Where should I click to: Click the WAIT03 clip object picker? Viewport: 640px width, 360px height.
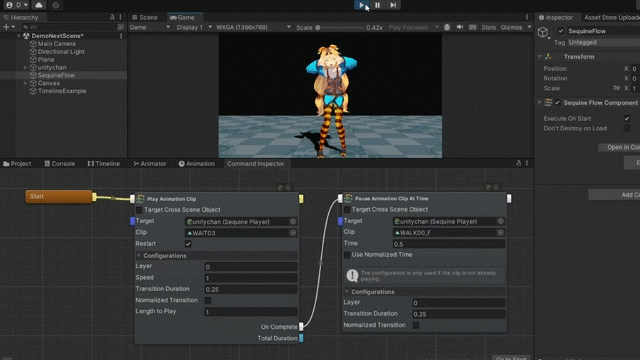[x=293, y=233]
